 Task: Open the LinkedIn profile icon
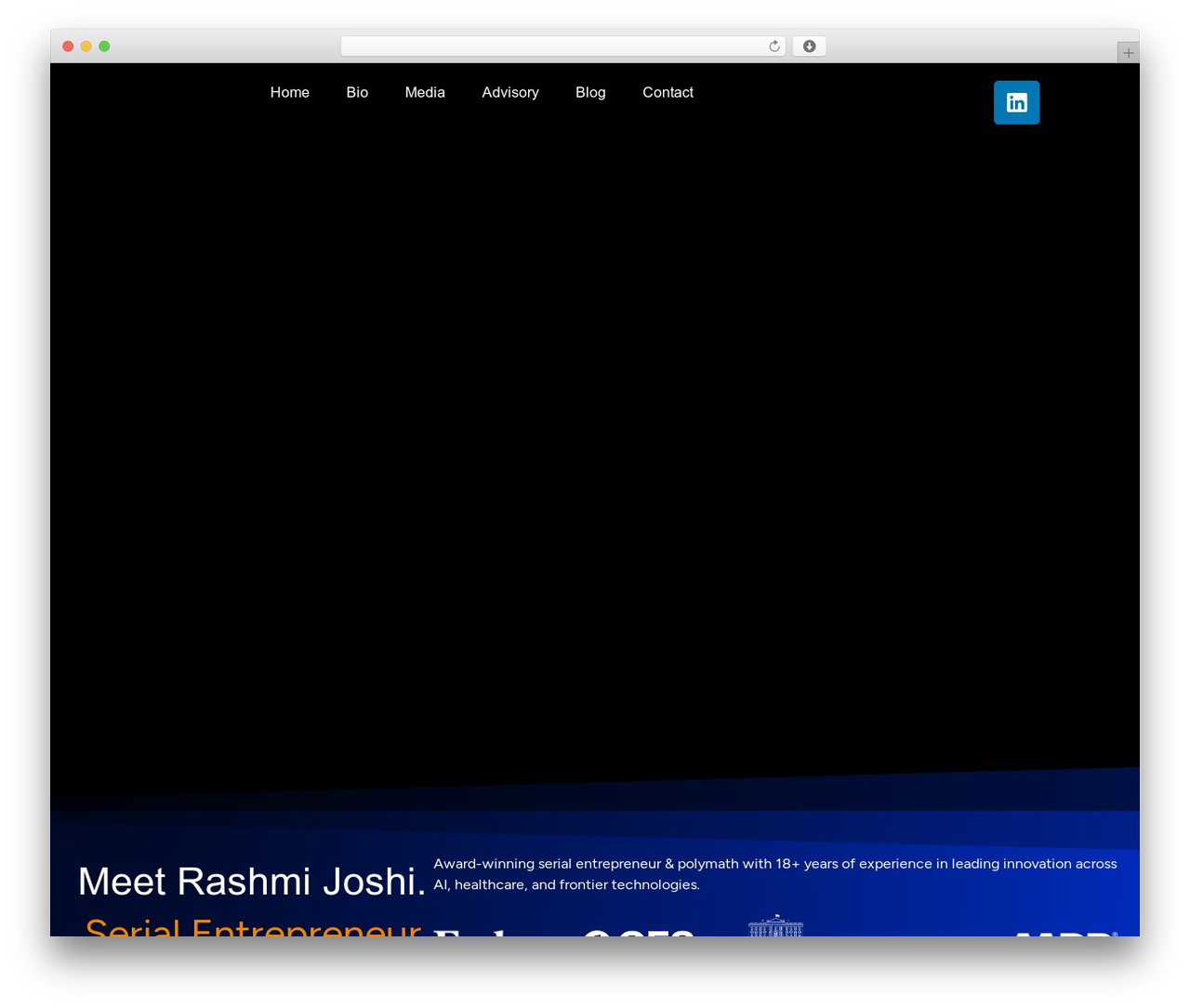point(1016,102)
